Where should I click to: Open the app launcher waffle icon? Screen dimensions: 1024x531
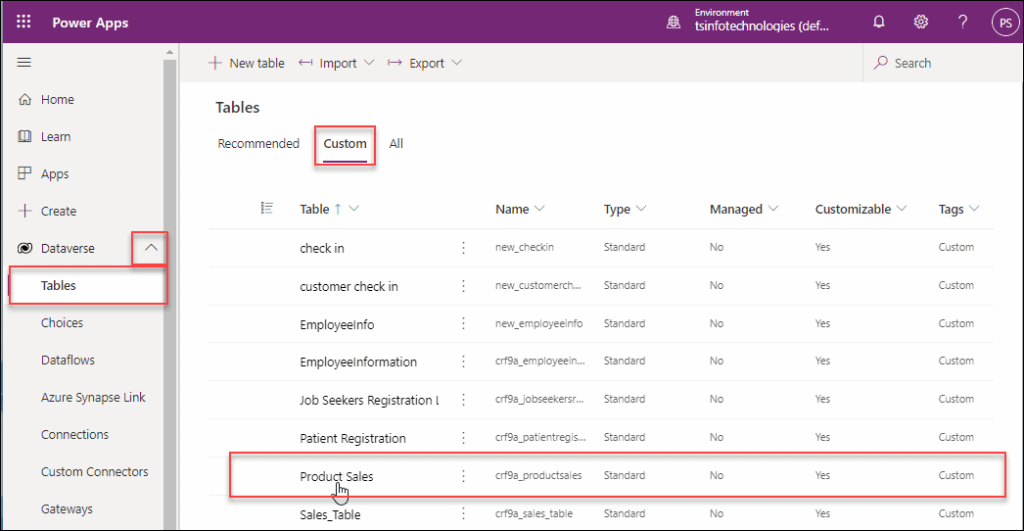pos(24,22)
